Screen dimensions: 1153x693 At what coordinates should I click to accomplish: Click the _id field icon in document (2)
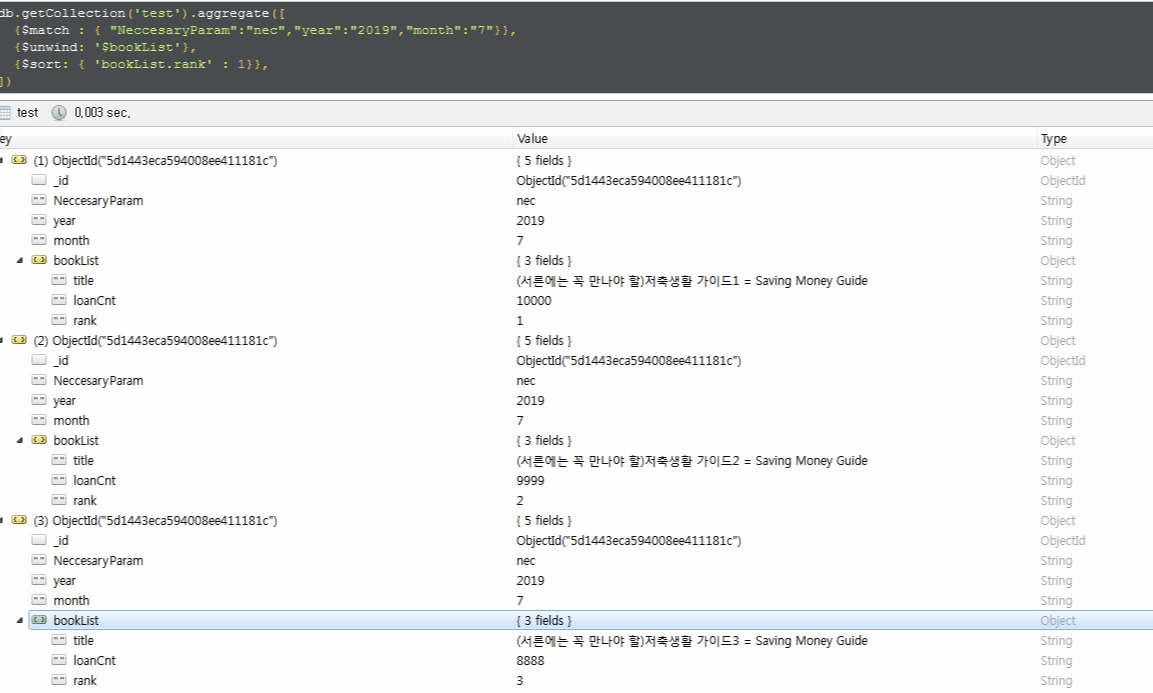click(x=39, y=360)
